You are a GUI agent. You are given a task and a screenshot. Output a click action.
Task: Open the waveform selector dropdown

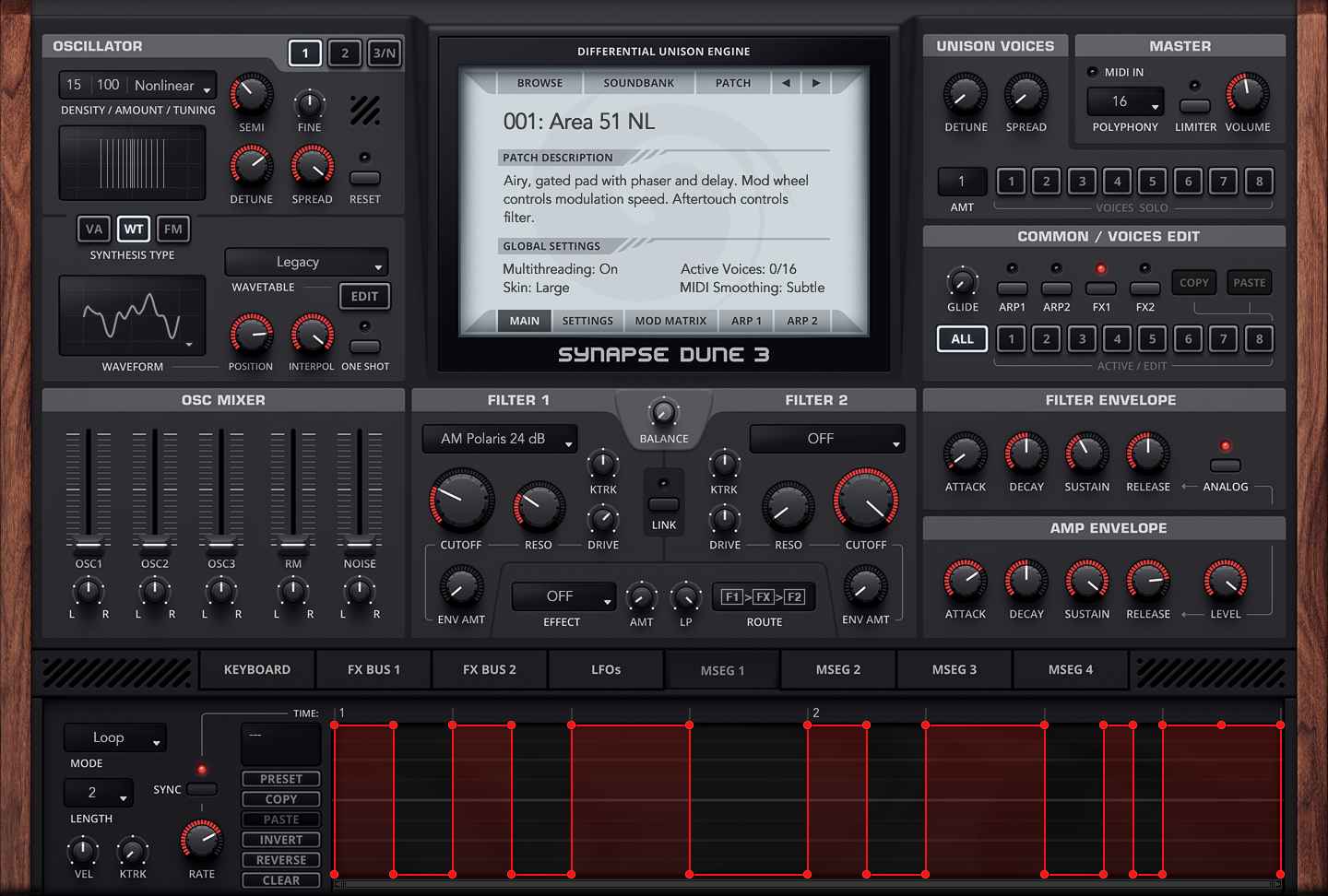pos(132,315)
